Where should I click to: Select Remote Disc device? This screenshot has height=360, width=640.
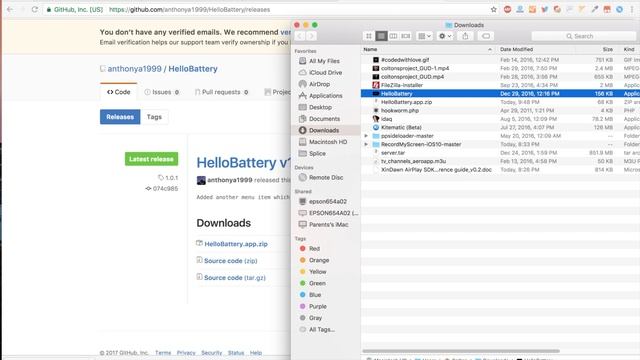pos(326,178)
